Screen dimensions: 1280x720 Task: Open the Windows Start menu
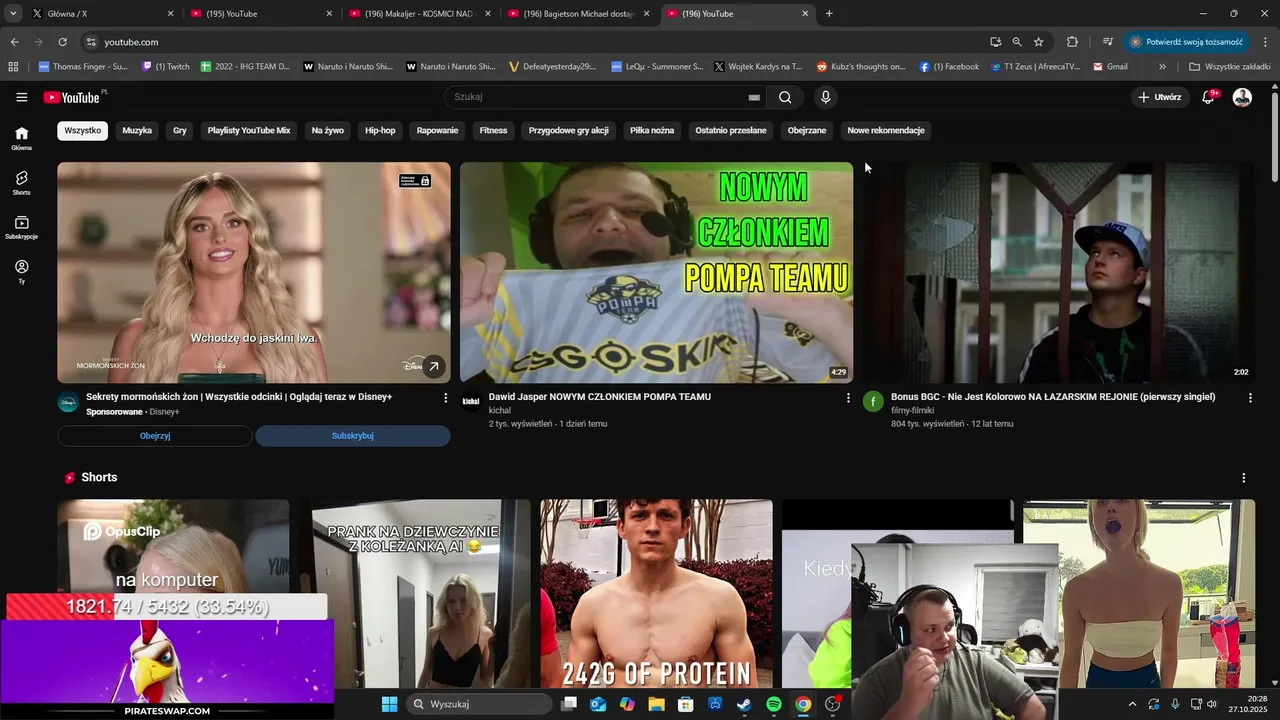coord(389,704)
